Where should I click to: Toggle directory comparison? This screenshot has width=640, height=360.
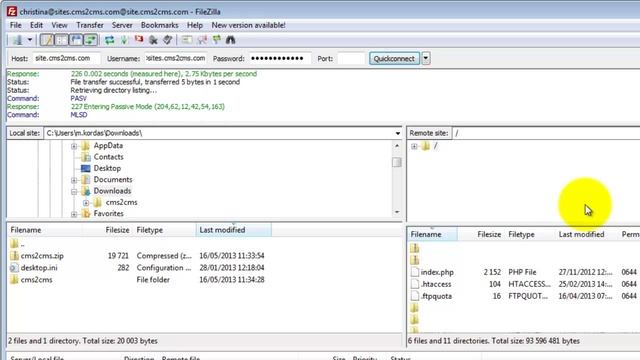[x=202, y=40]
